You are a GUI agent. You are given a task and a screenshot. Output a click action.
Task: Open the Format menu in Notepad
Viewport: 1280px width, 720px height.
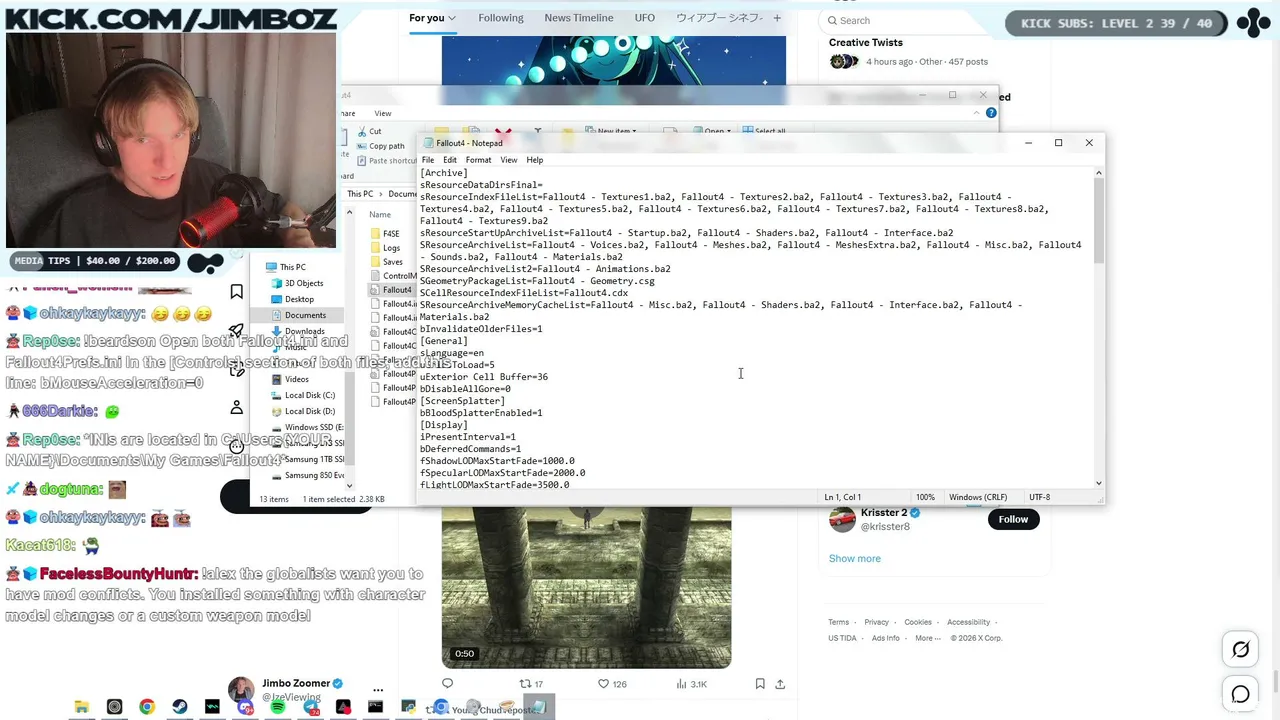click(x=478, y=160)
